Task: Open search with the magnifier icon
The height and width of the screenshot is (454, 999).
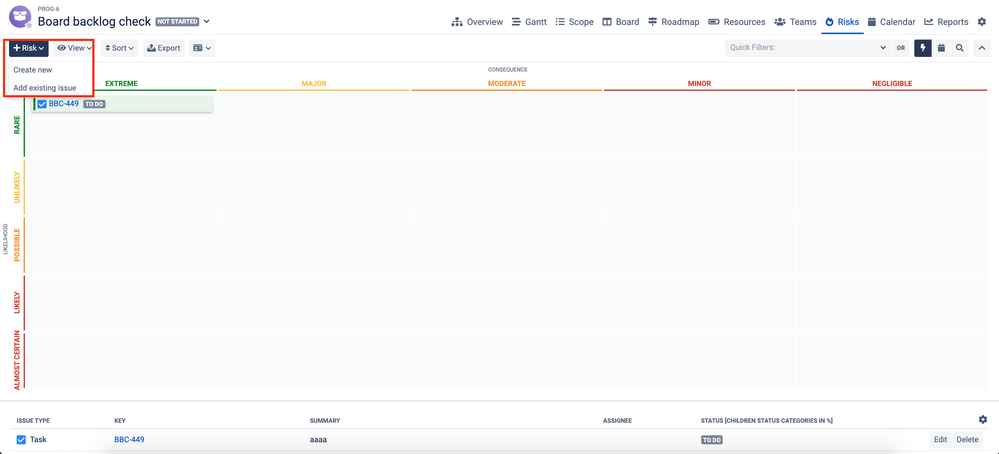Action: pos(959,48)
